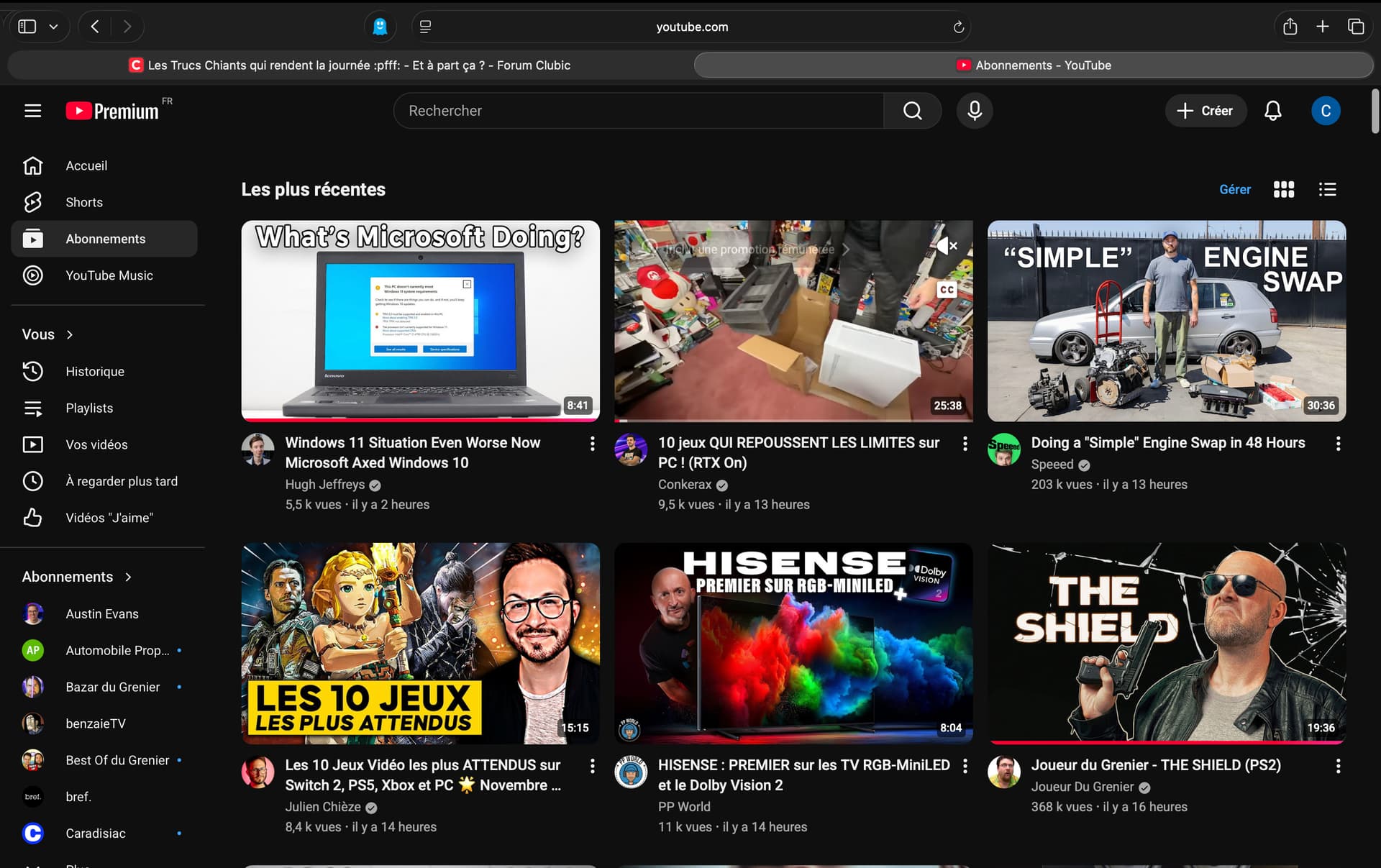Open Shorts from the sidebar
This screenshot has height=868, width=1381.
(x=83, y=202)
